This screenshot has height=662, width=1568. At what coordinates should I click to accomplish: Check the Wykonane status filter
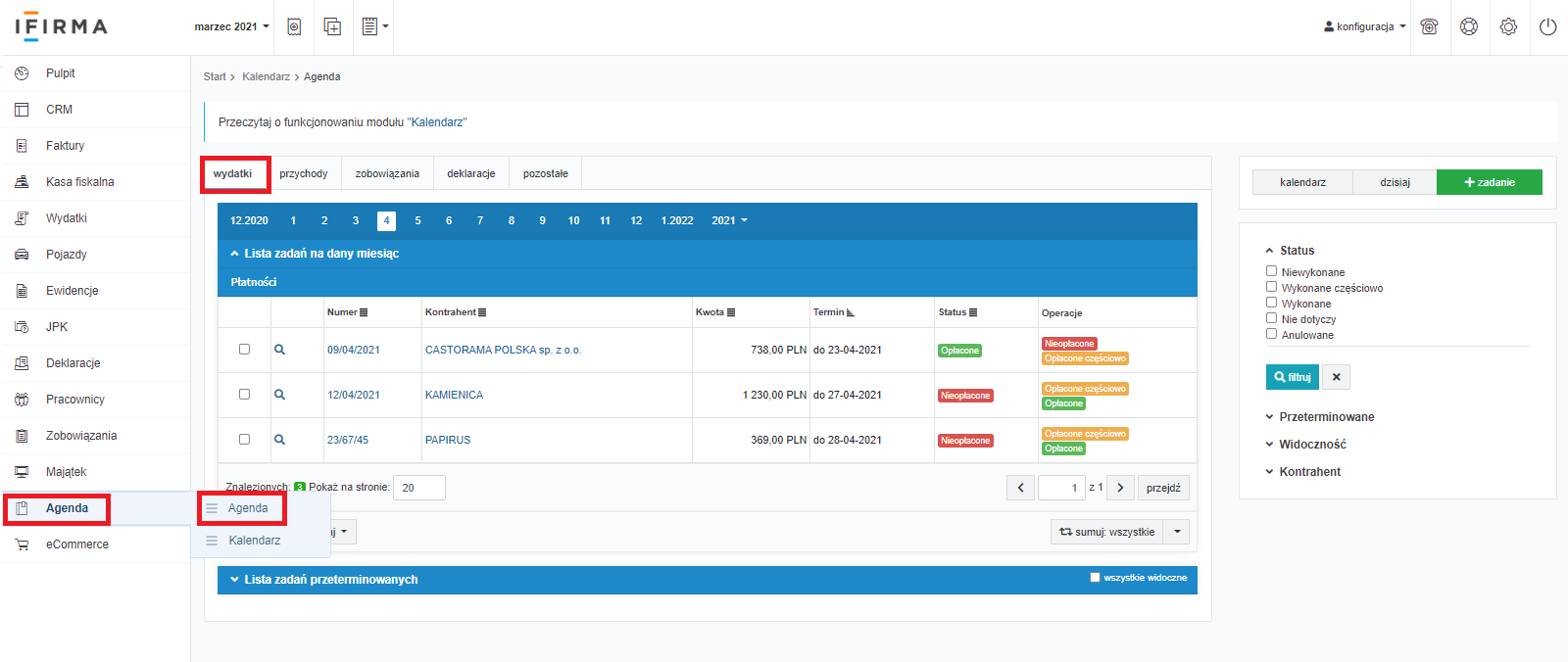click(1271, 303)
